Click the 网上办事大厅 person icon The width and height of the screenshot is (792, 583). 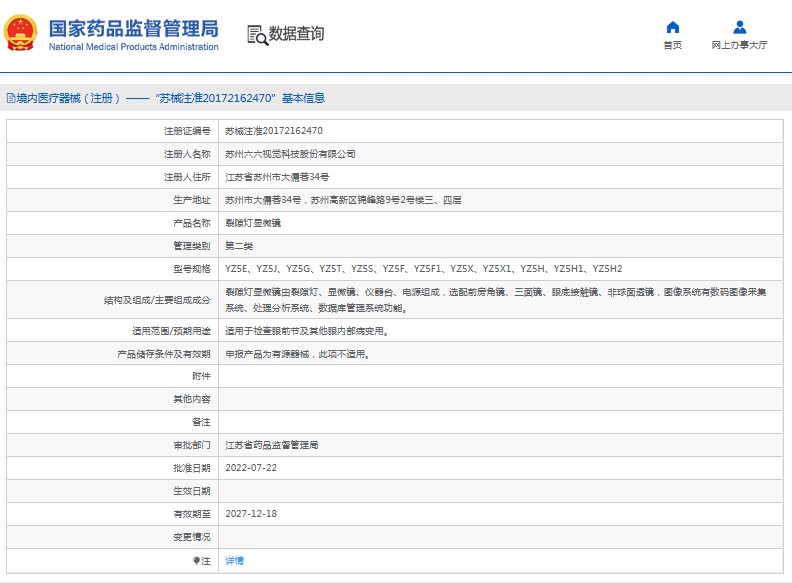coord(739,27)
